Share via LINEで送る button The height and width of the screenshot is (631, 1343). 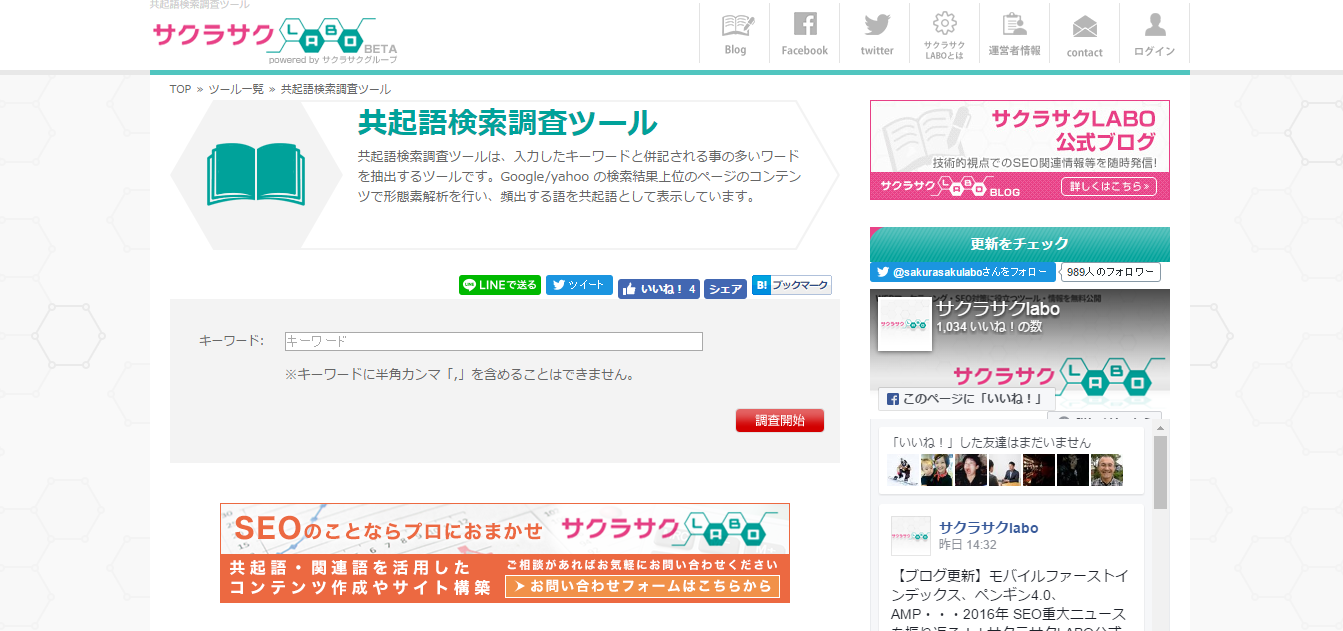(x=500, y=285)
